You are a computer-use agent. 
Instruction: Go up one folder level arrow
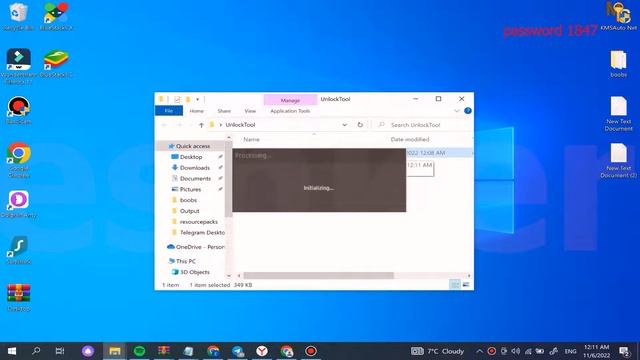pyautogui.click(x=201, y=125)
